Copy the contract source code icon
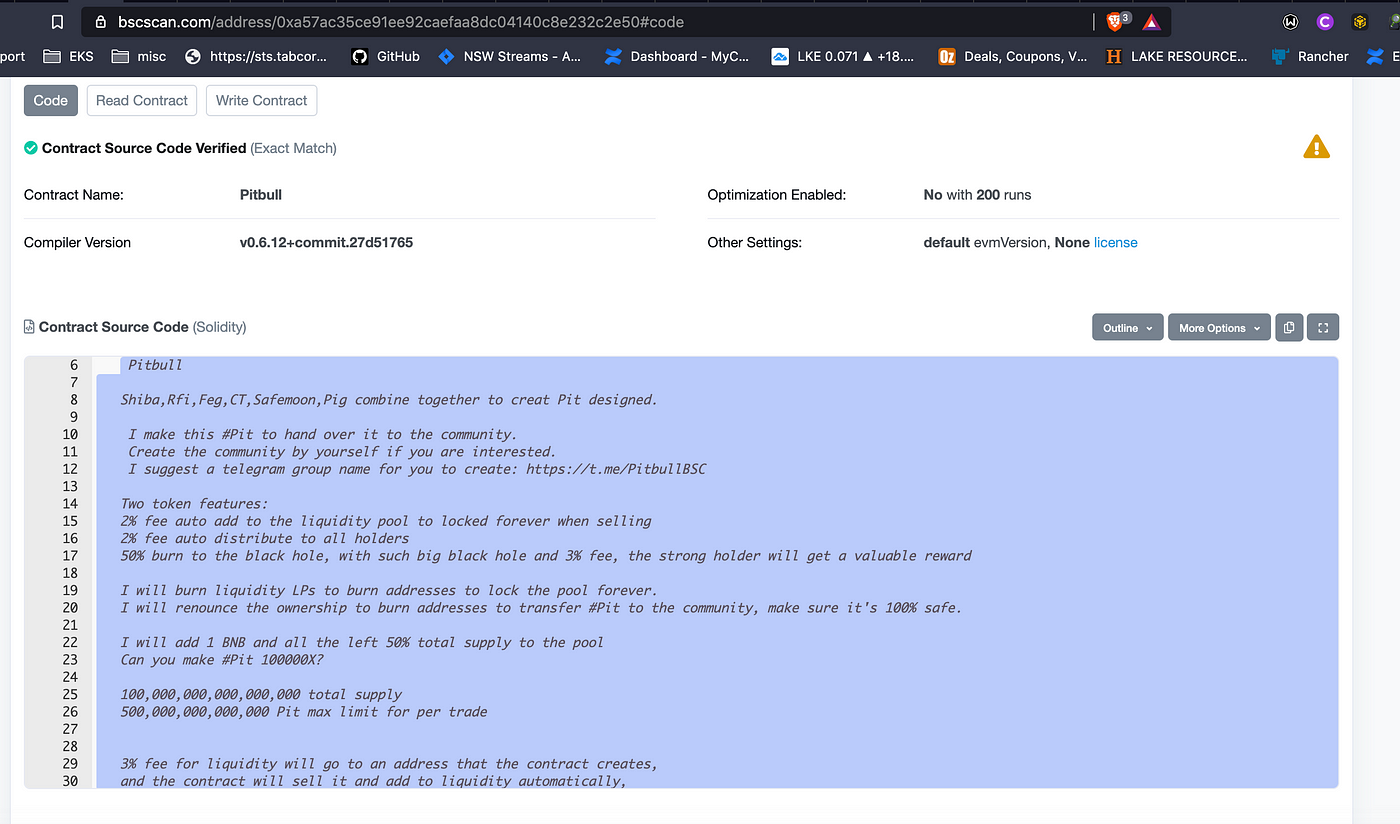This screenshot has width=1400, height=824. click(1289, 327)
